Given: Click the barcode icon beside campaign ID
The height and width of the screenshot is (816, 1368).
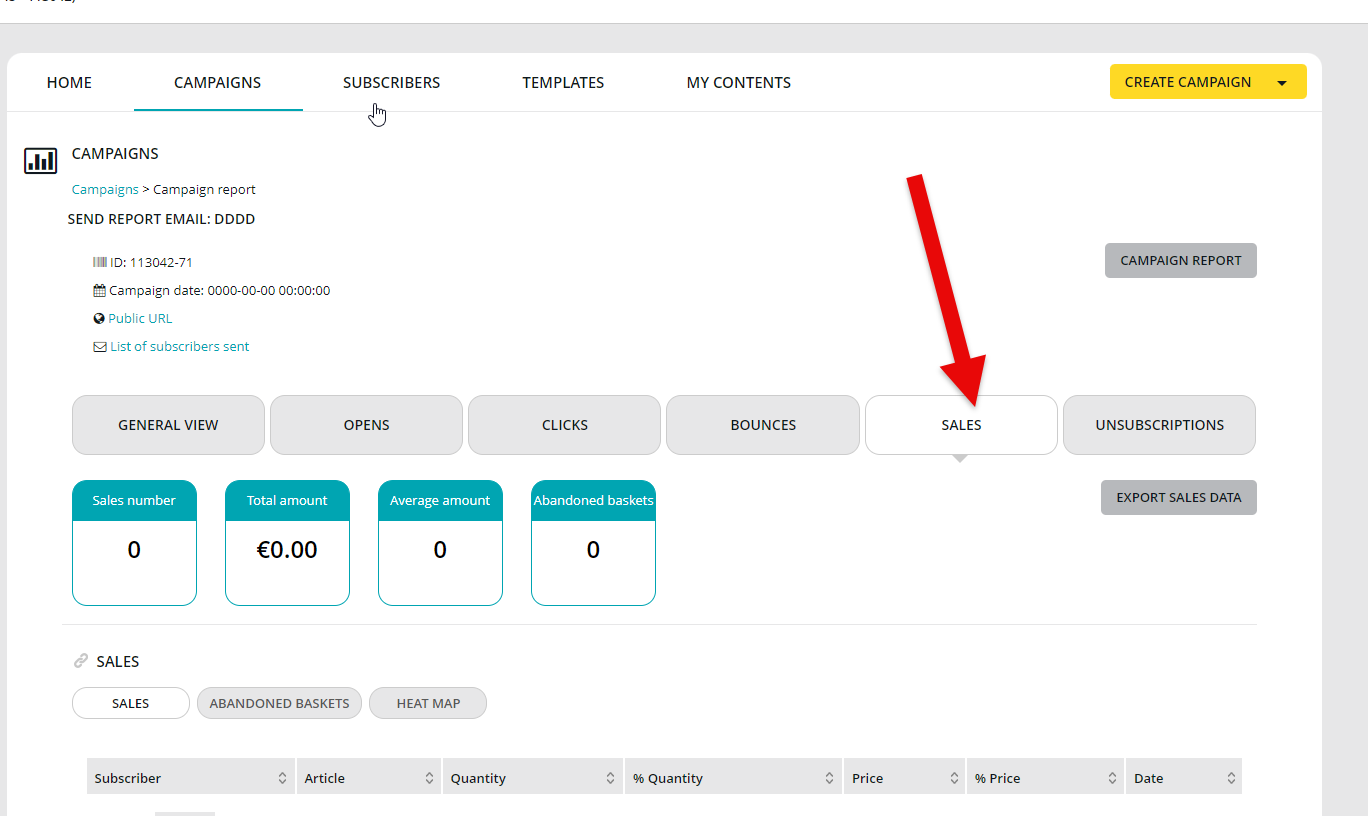Looking at the screenshot, I should pyautogui.click(x=99, y=262).
